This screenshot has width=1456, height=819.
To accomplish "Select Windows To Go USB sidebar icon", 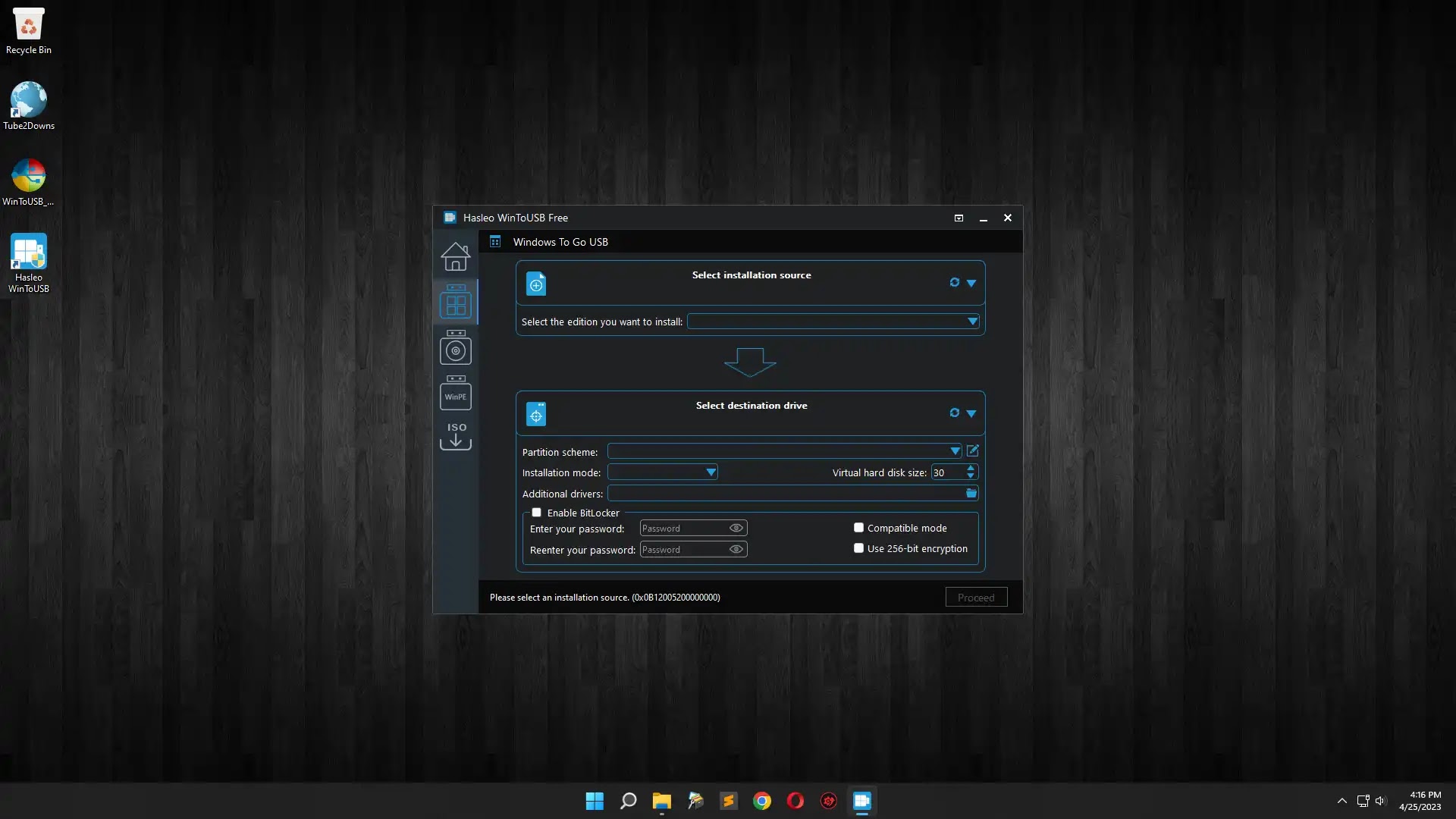I will (455, 303).
